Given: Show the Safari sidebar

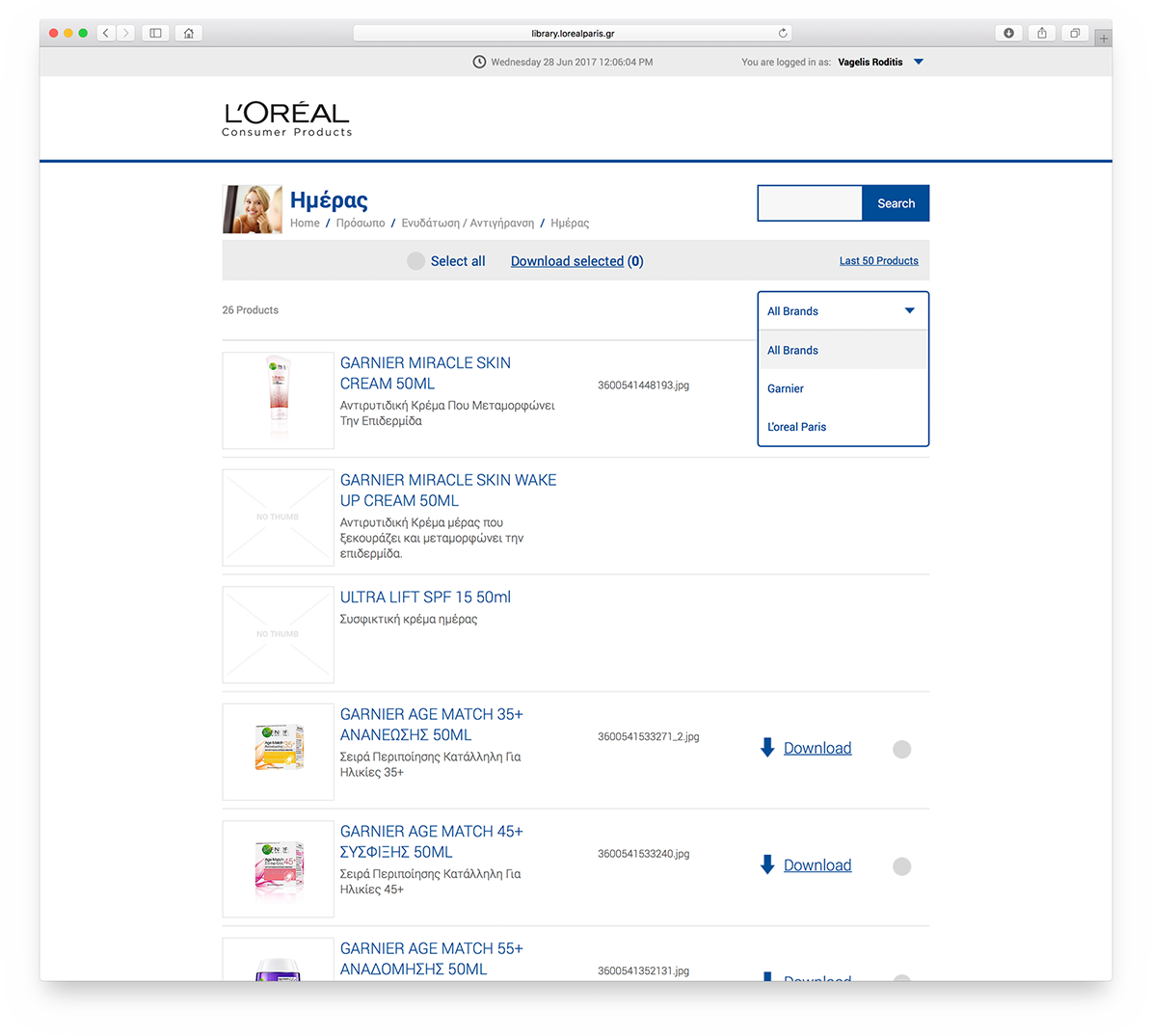Looking at the screenshot, I should pos(155,33).
